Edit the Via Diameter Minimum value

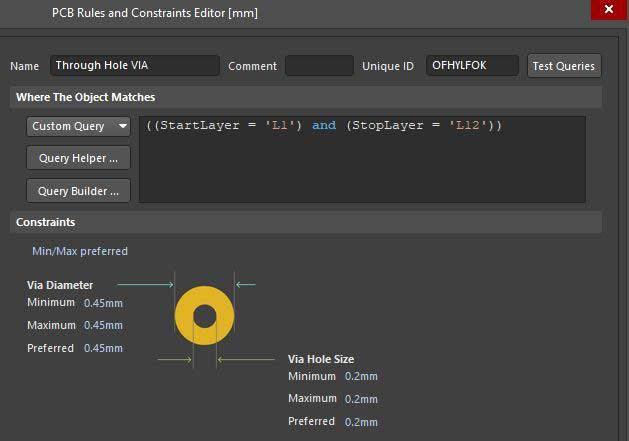(x=103, y=303)
